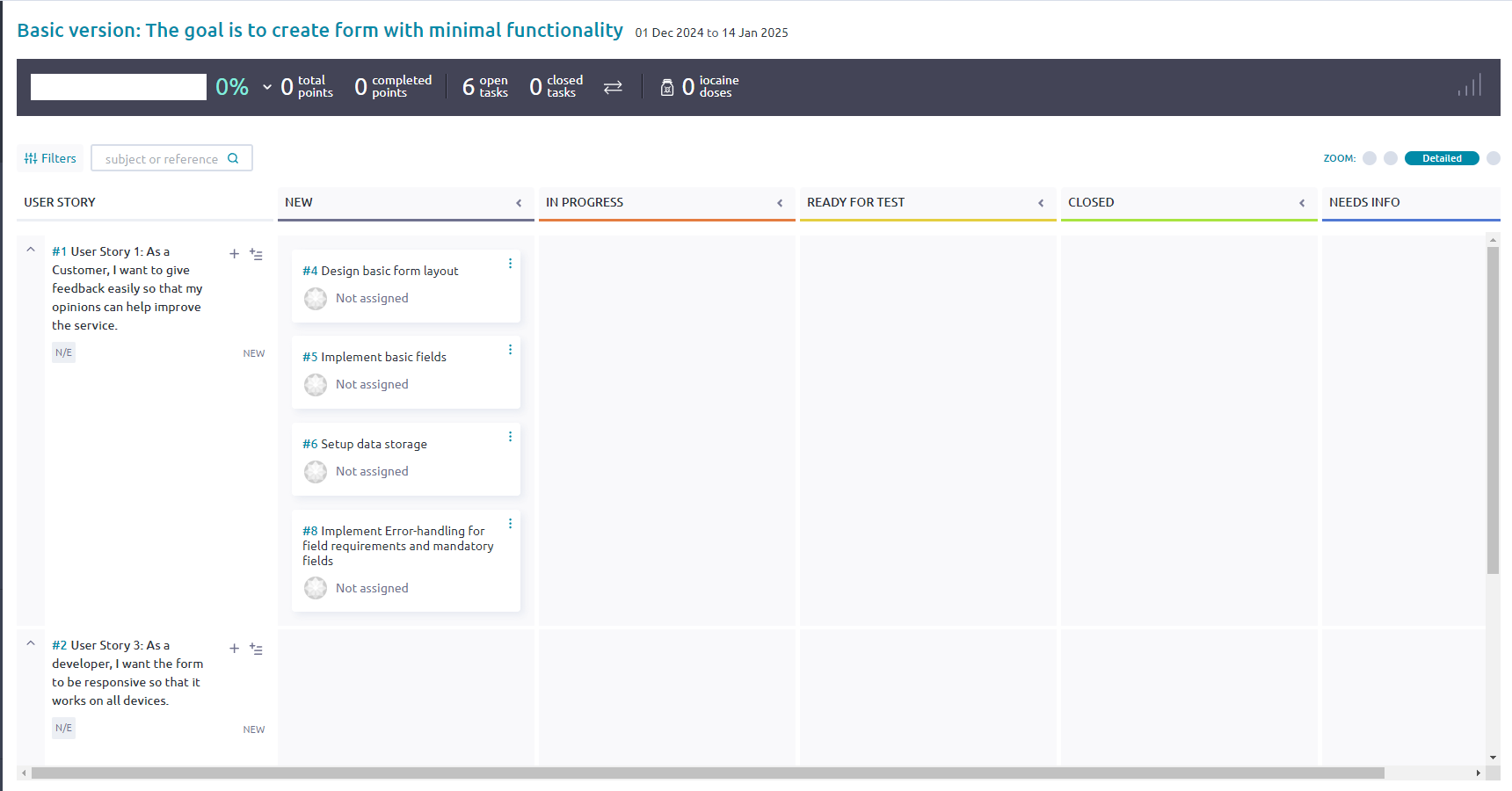Image resolution: width=1512 pixels, height=791 pixels.
Task: Select the last zoom level dot
Action: point(1493,158)
